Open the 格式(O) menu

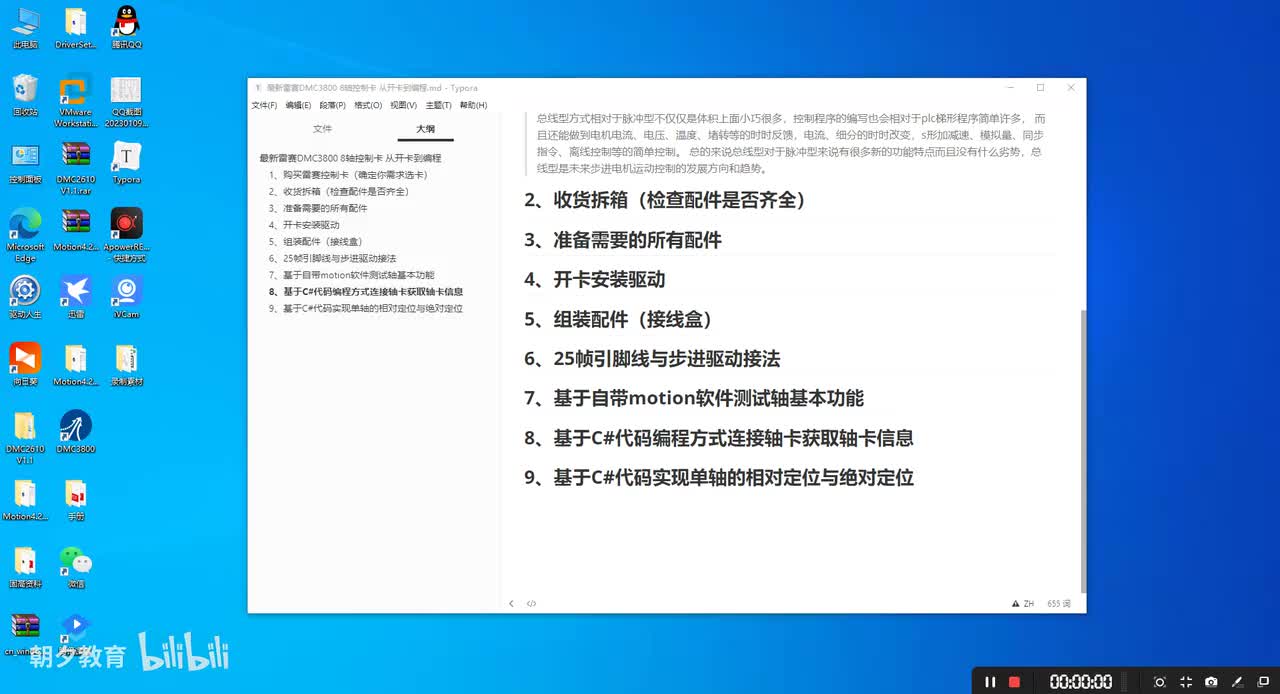368,105
